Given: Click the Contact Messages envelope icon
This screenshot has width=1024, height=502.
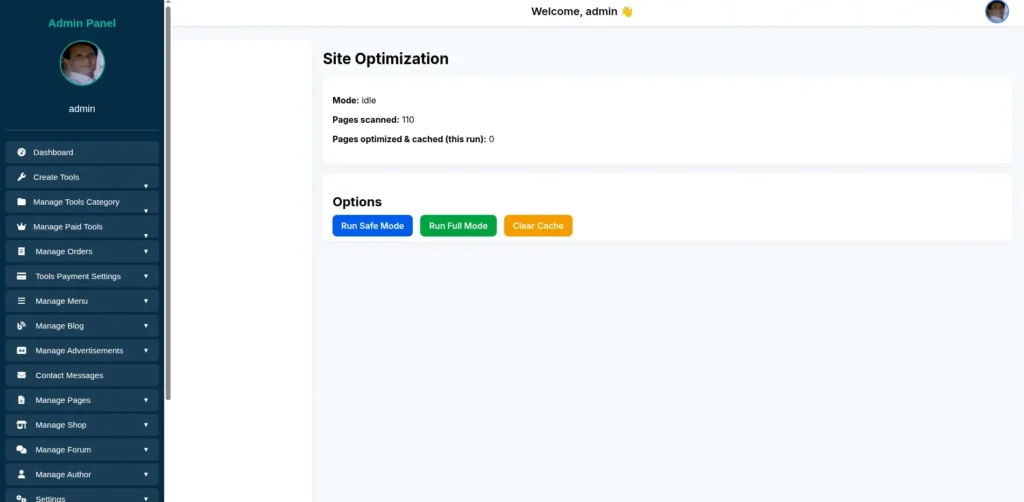Looking at the screenshot, I should 22,375.
